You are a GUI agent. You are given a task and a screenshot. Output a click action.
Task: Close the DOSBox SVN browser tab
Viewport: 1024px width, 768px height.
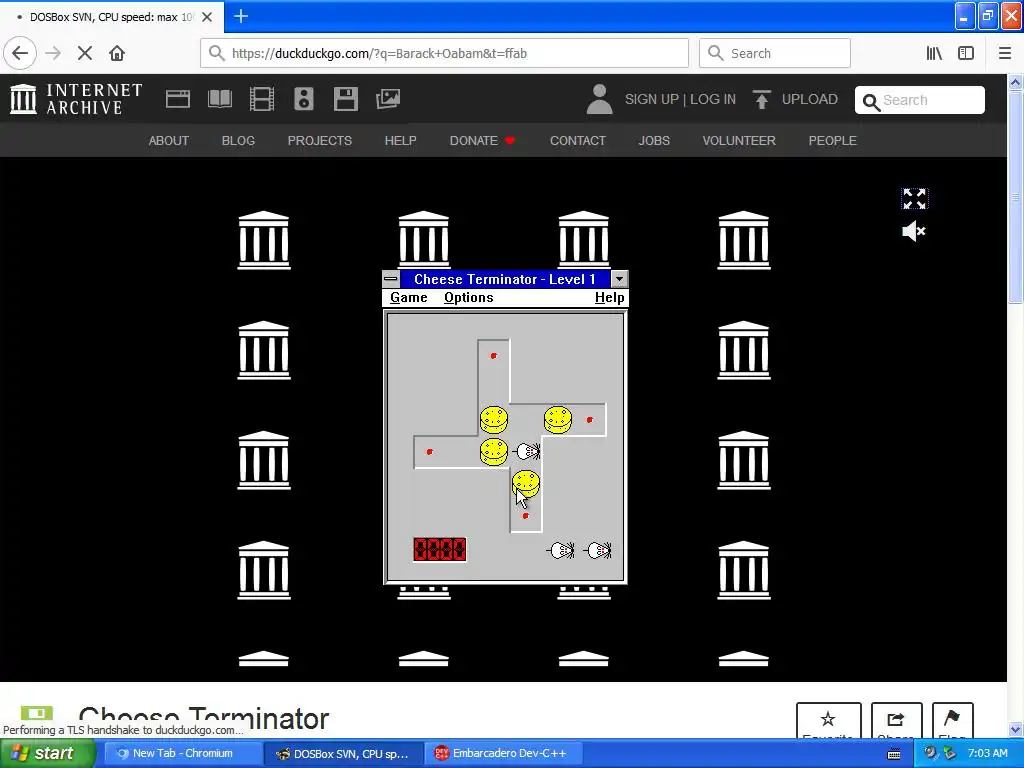point(206,17)
